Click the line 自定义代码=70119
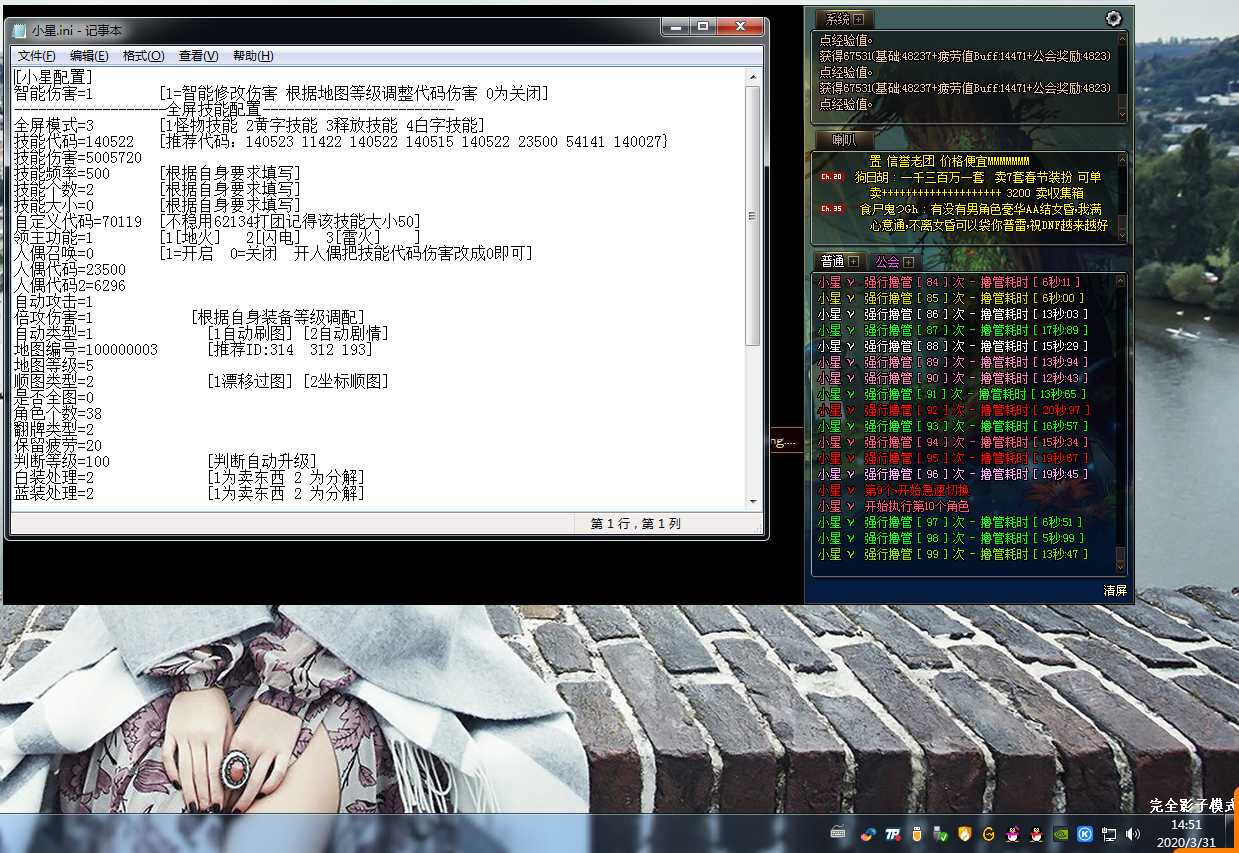The width and height of the screenshot is (1239, 853). coord(78,222)
